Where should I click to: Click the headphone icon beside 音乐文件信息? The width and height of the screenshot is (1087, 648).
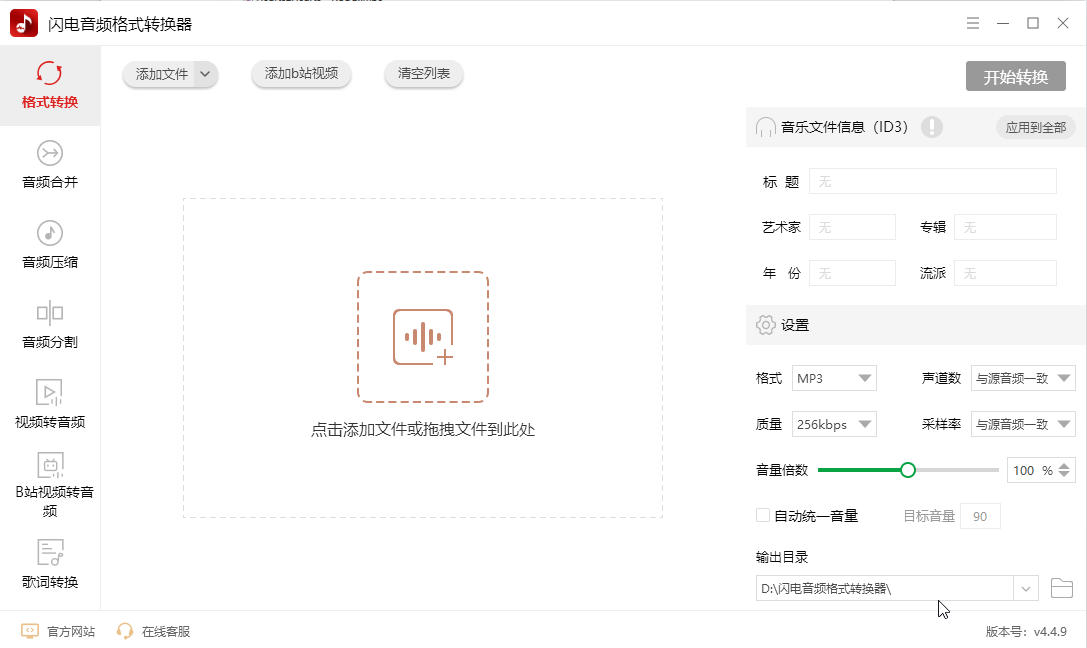(765, 127)
